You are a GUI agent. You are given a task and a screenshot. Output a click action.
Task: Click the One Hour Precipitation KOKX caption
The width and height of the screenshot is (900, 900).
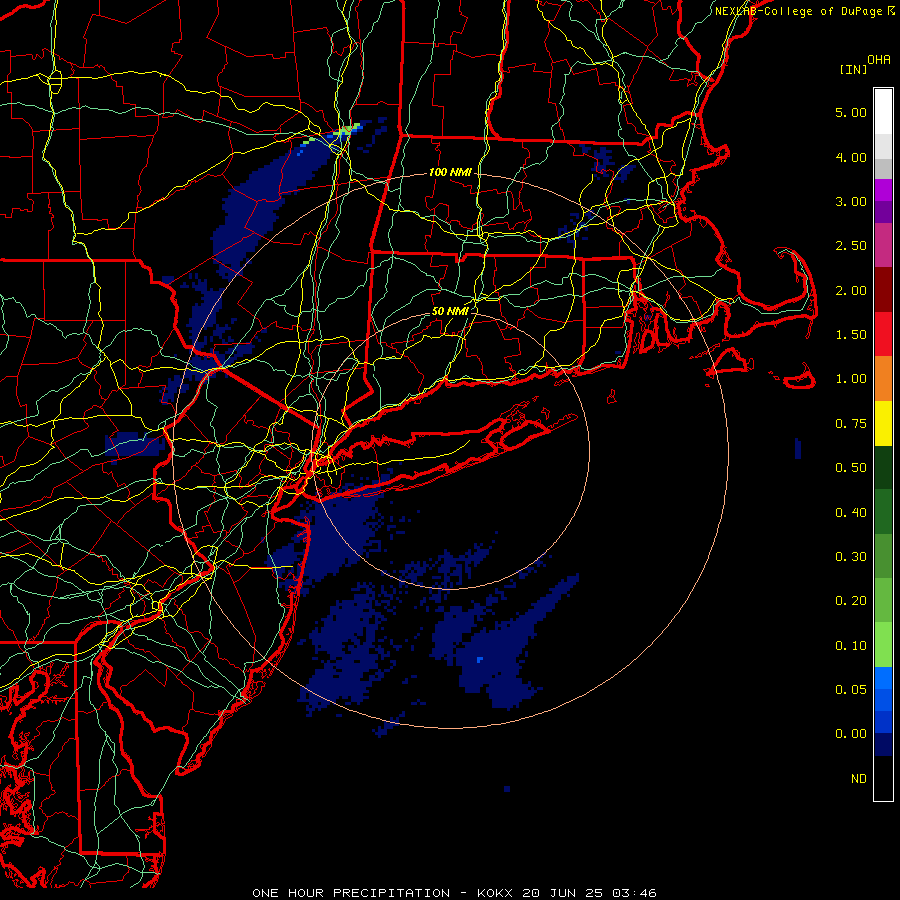tap(455, 893)
